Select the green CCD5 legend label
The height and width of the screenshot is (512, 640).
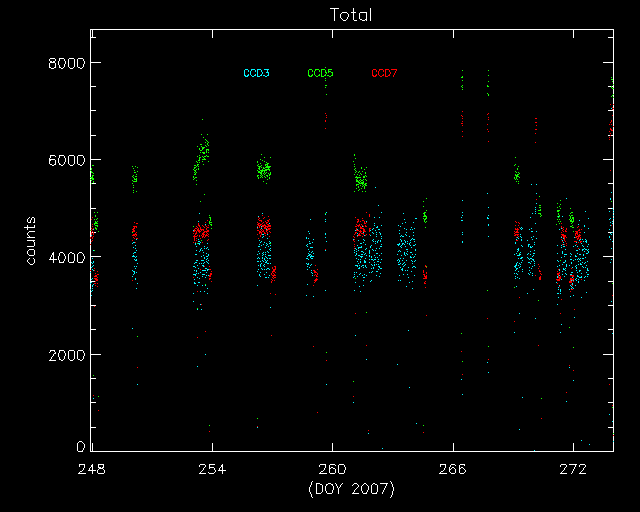click(320, 73)
